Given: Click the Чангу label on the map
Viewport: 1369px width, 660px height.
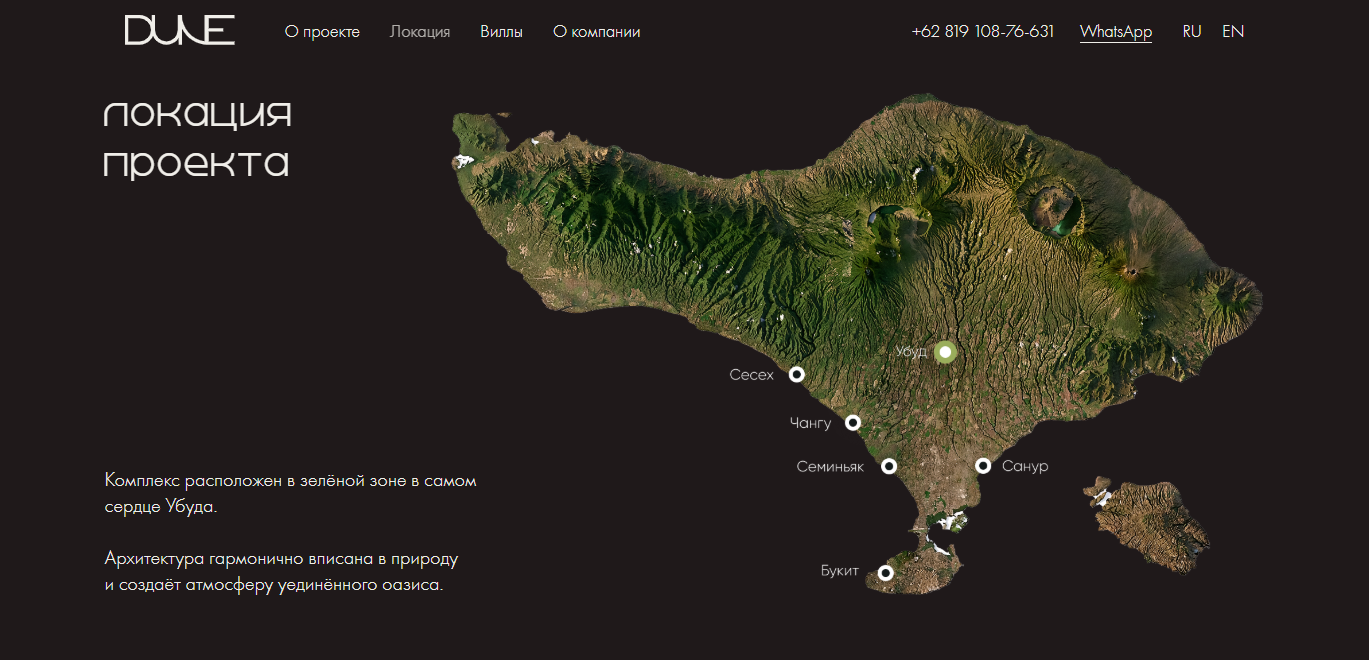Looking at the screenshot, I should [x=811, y=424].
